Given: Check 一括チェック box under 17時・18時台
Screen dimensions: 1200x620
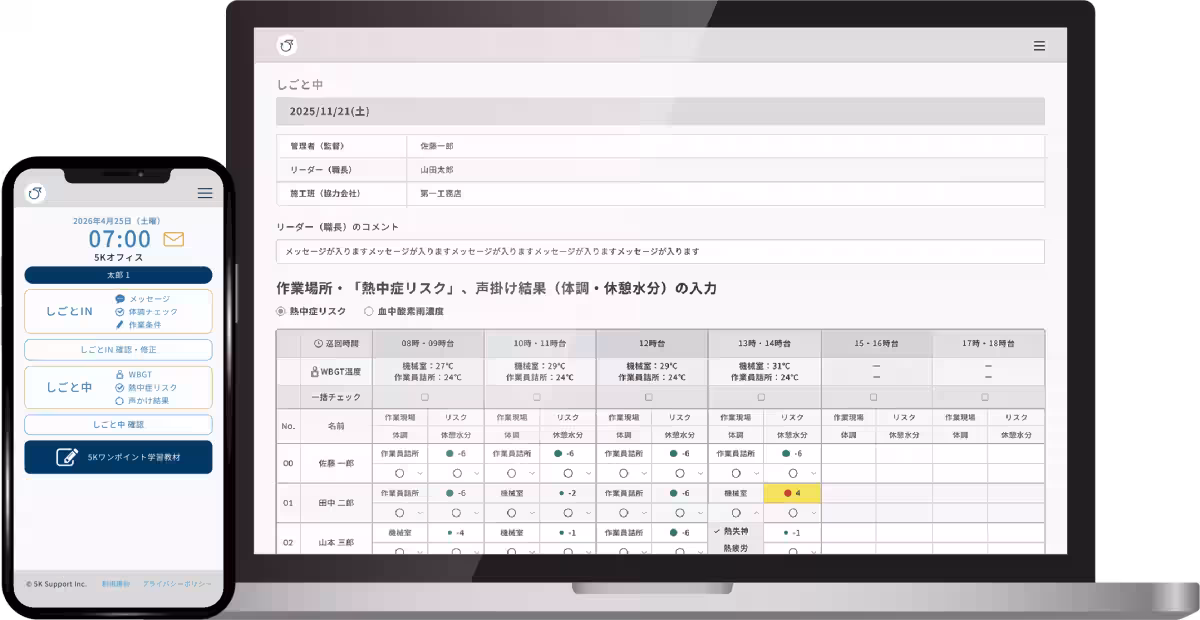Looking at the screenshot, I should pyautogui.click(x=985, y=397).
